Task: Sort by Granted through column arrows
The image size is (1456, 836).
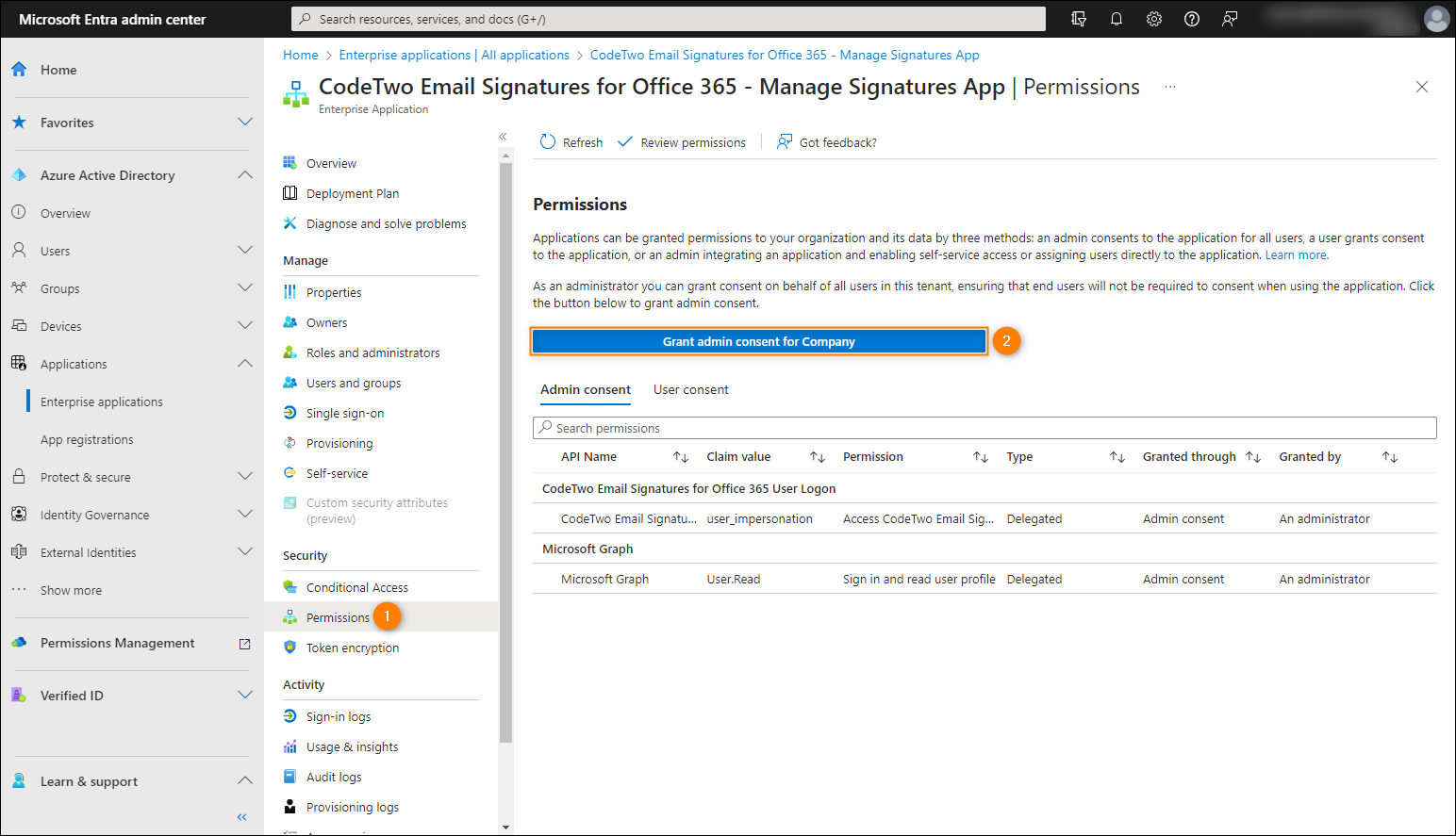Action: (1253, 457)
